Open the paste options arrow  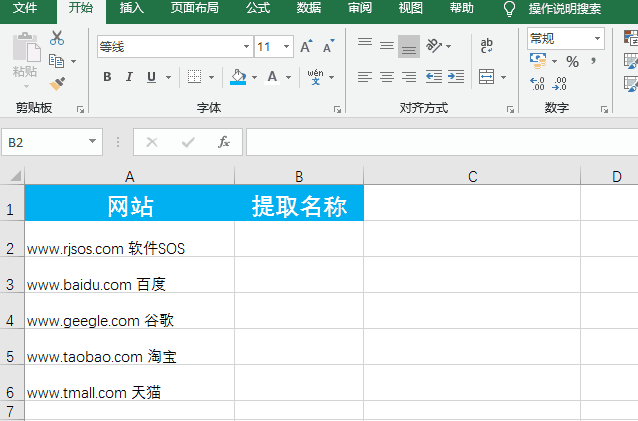[26, 86]
